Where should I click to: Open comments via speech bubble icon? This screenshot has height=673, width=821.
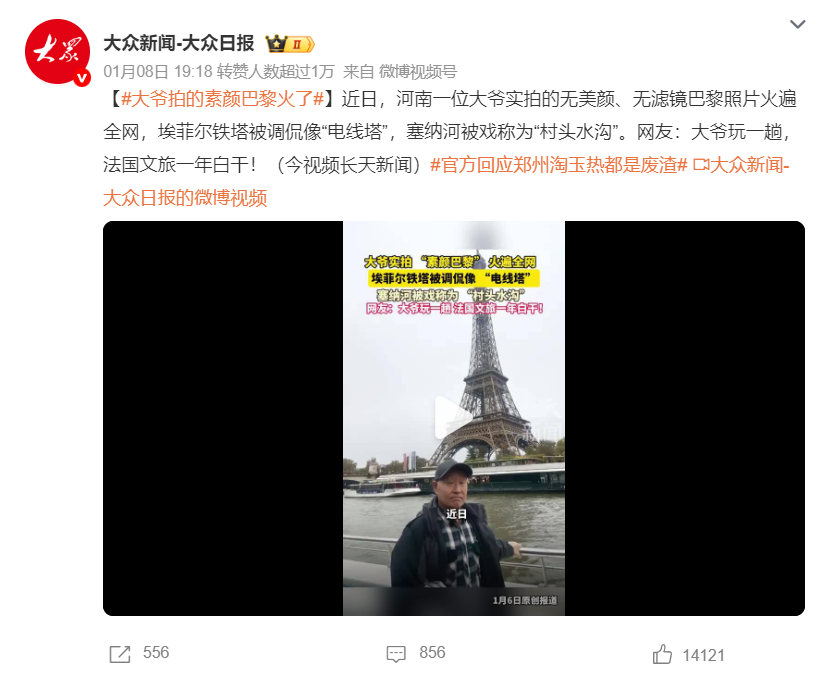[396, 654]
